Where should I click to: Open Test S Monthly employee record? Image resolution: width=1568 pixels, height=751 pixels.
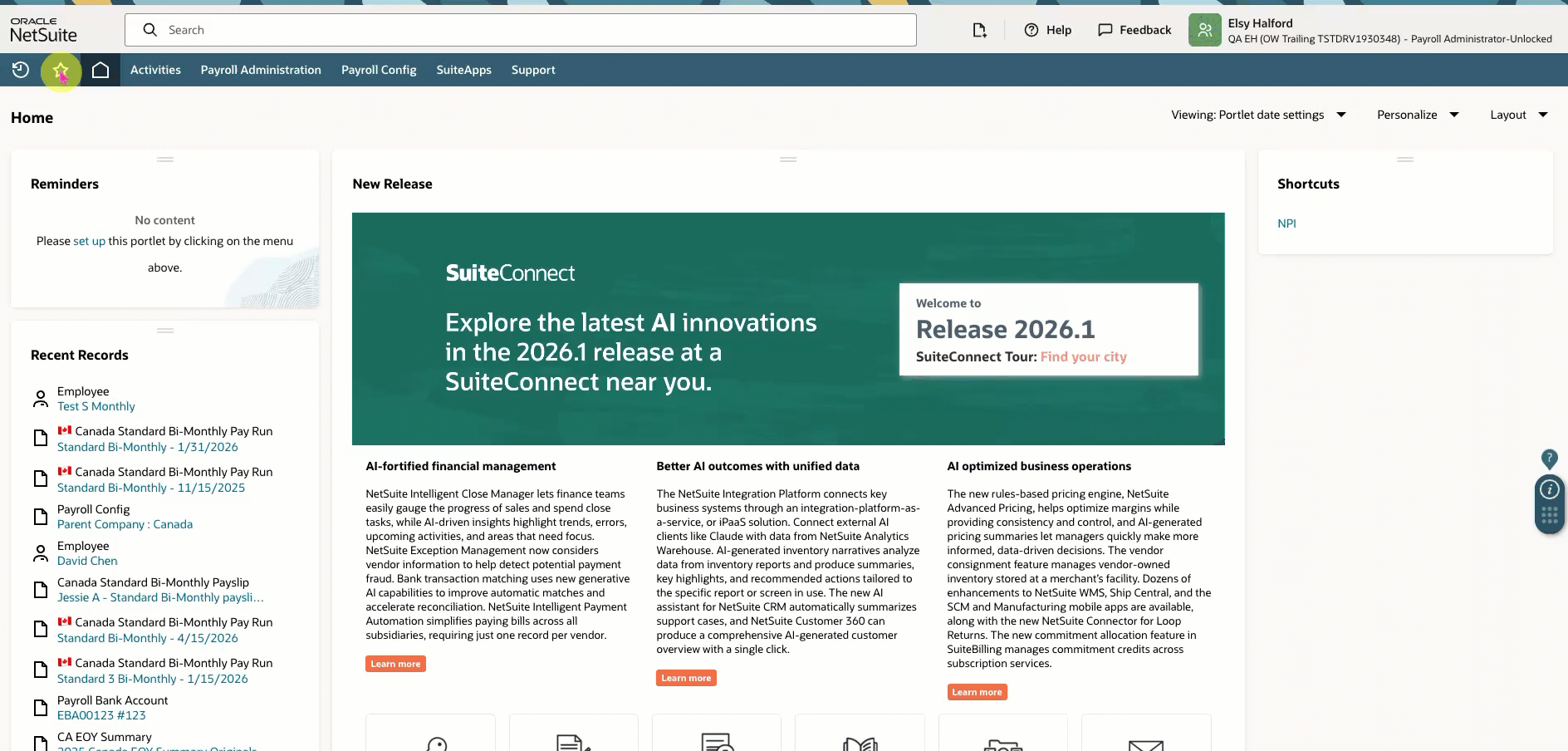point(96,406)
